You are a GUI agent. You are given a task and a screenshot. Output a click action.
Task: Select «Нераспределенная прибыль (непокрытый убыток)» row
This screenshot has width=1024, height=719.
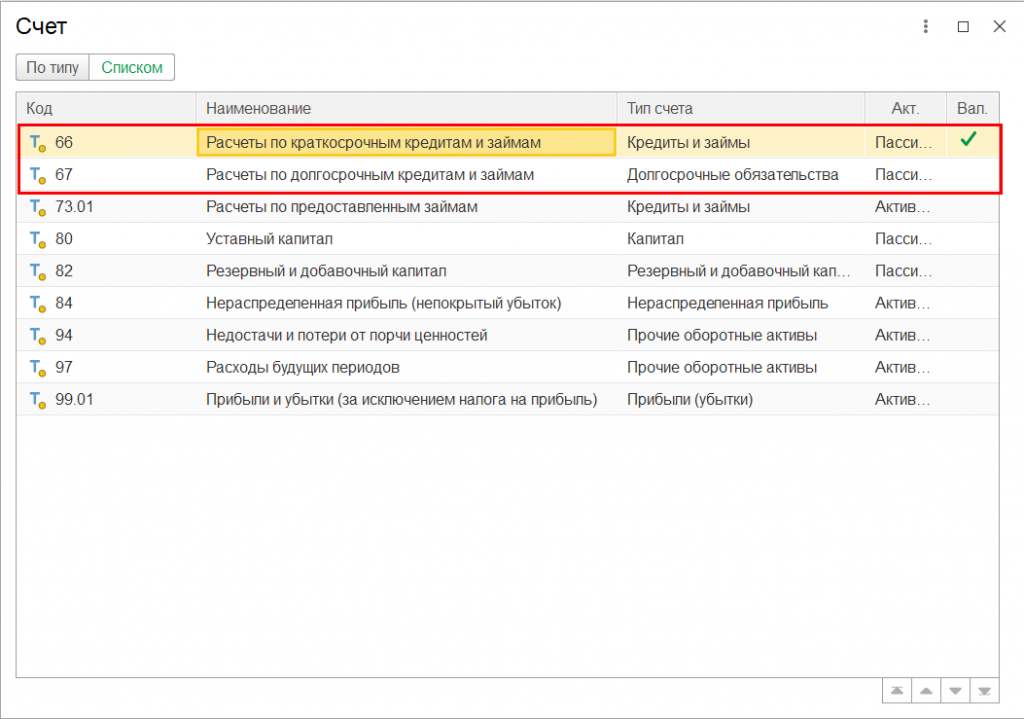pos(383,303)
